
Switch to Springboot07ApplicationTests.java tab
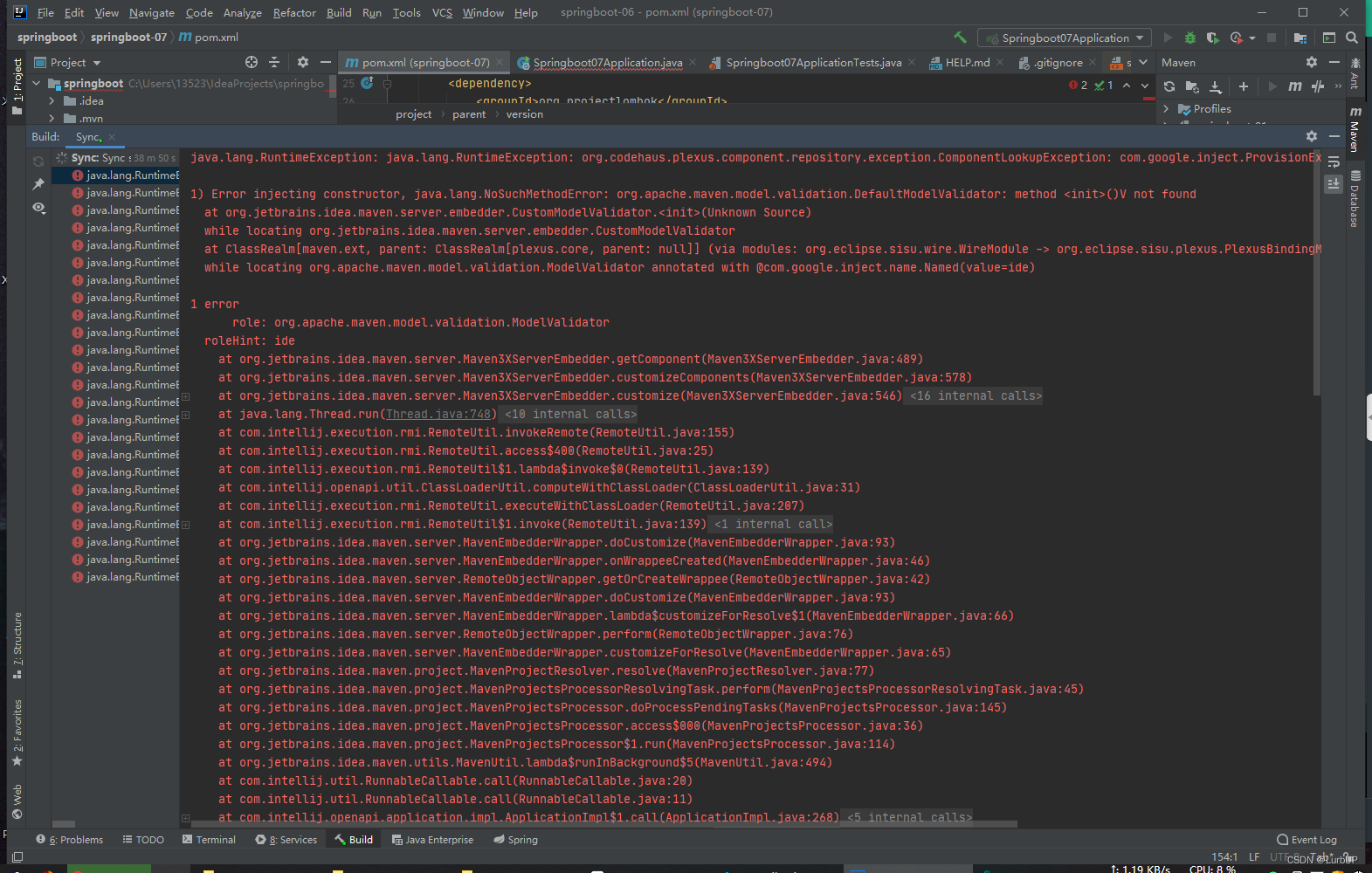coord(813,62)
